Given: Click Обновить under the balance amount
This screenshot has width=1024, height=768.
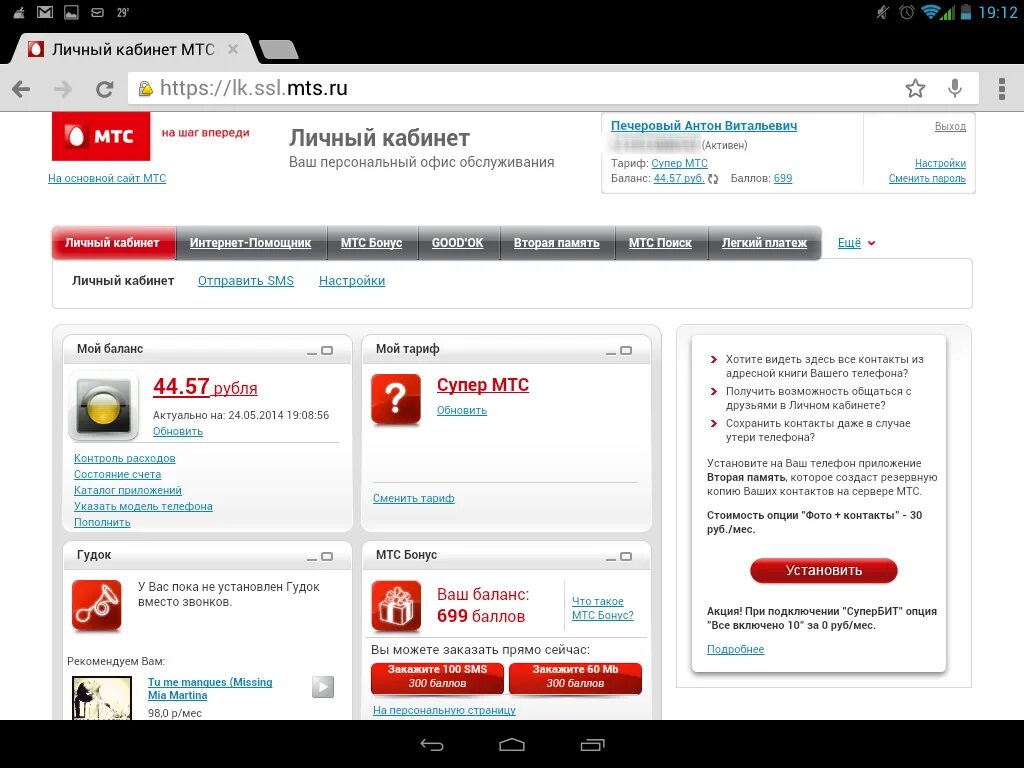Looking at the screenshot, I should point(178,431).
